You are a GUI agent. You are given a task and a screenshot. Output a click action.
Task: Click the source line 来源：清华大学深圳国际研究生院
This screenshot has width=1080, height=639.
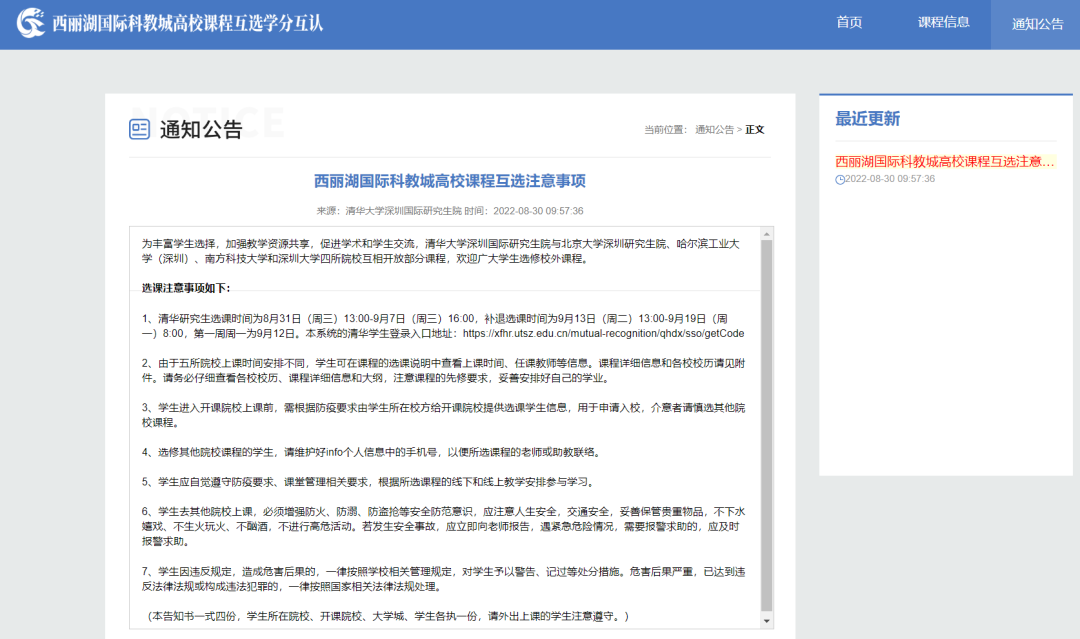388,211
